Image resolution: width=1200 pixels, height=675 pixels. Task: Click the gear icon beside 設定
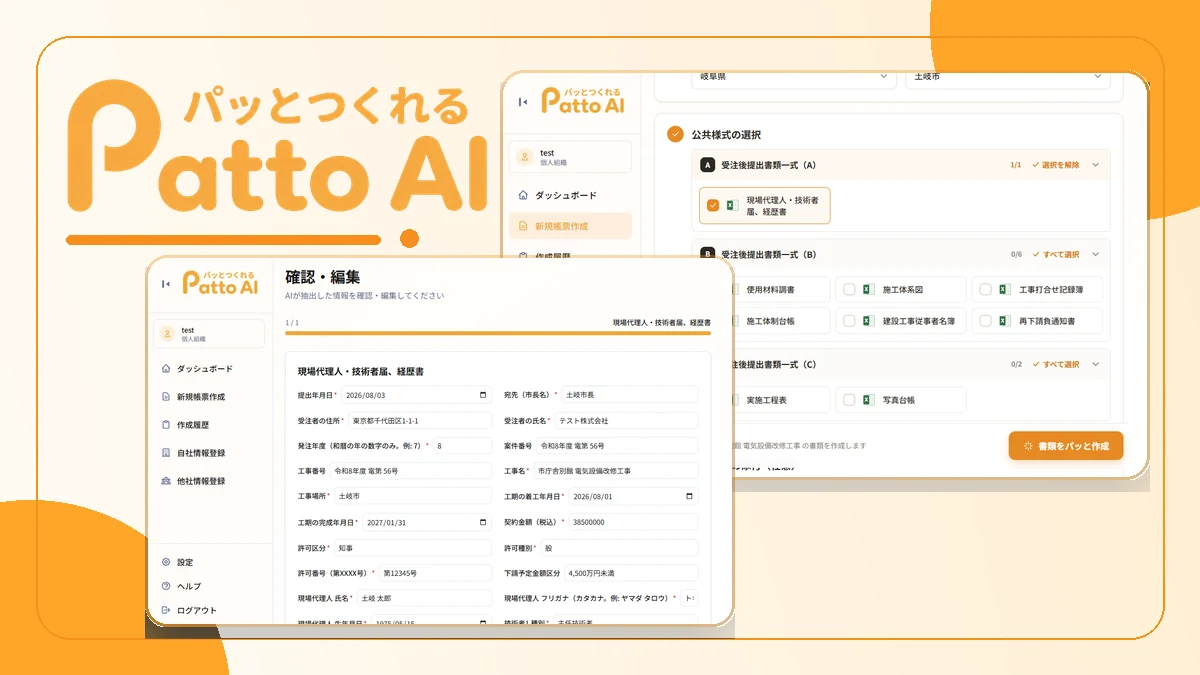(x=166, y=562)
